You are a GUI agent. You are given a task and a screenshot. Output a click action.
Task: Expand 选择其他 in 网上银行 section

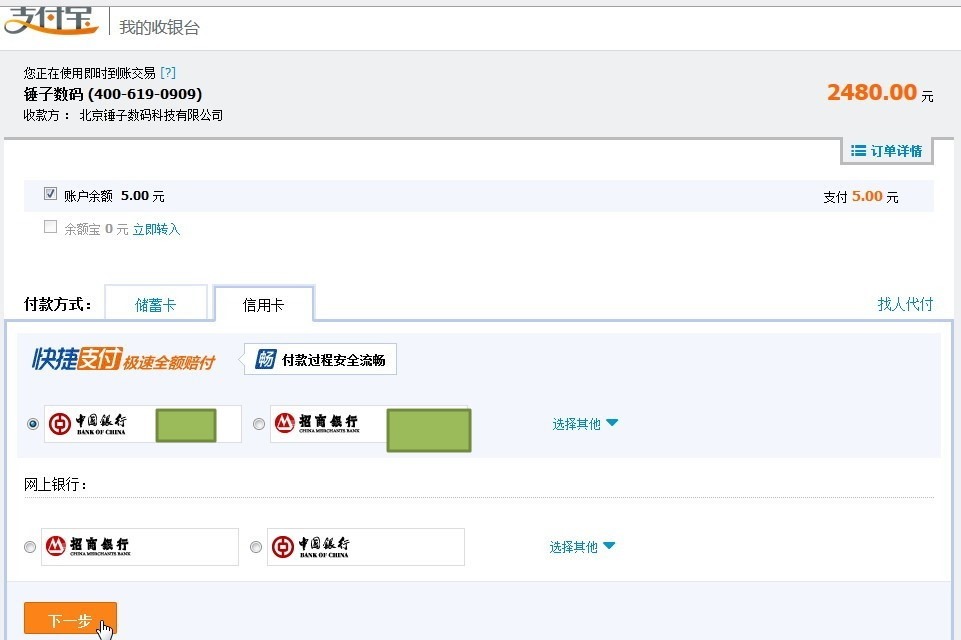[582, 547]
